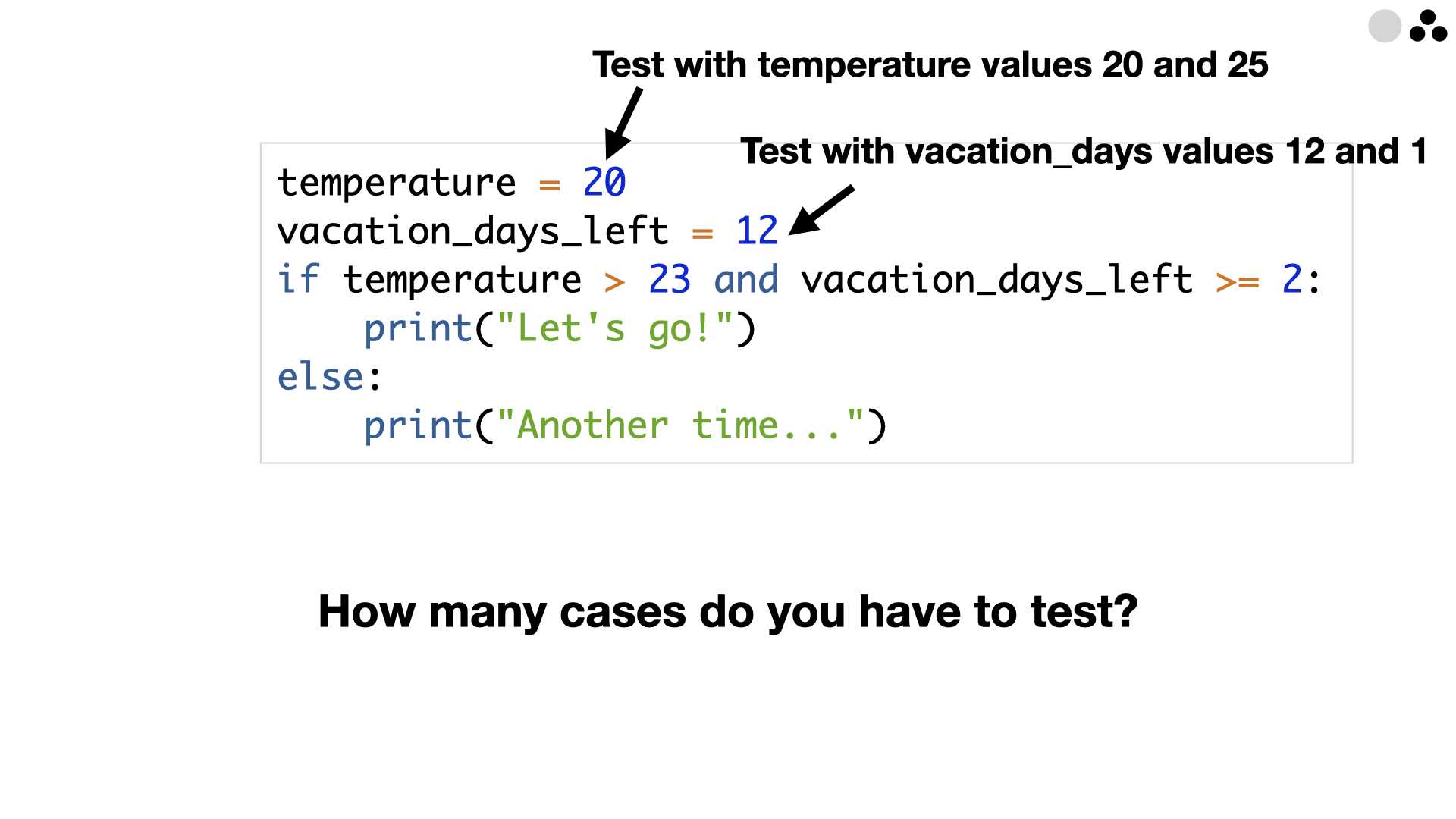Click the arrow pointing to temperature value 20
Viewport: 1456px width, 819px height.
623,124
